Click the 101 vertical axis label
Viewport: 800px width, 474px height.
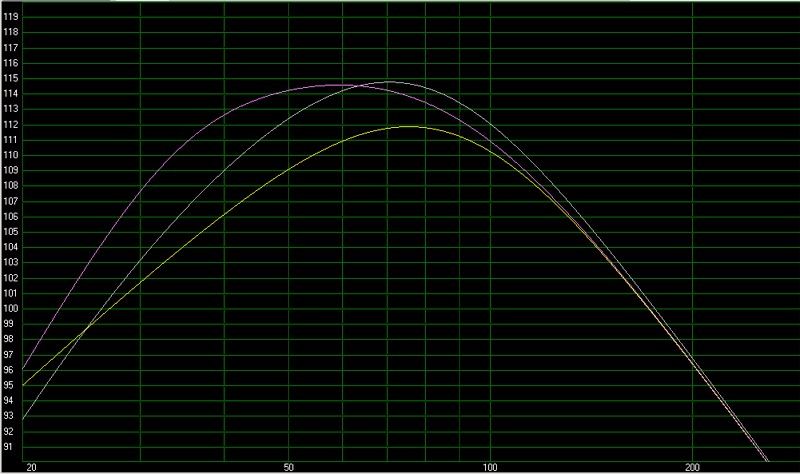tap(11, 293)
